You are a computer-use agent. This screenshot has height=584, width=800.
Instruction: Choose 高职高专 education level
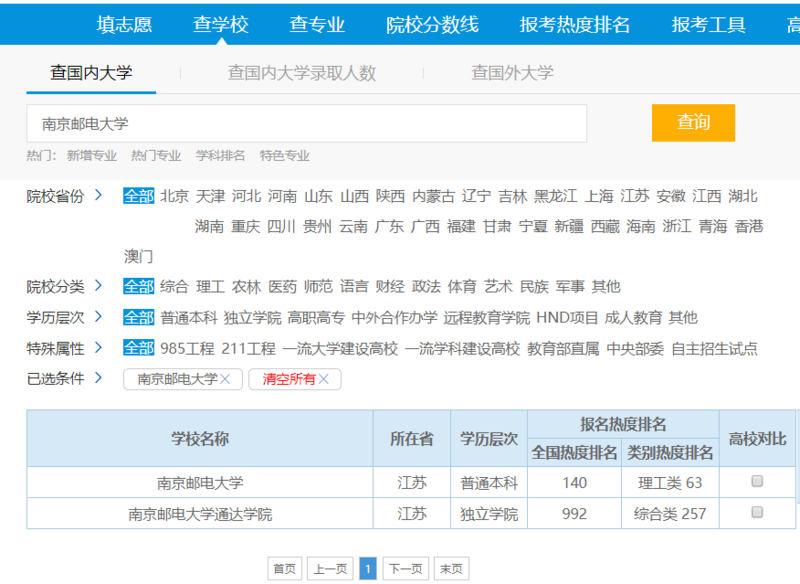pos(316,318)
